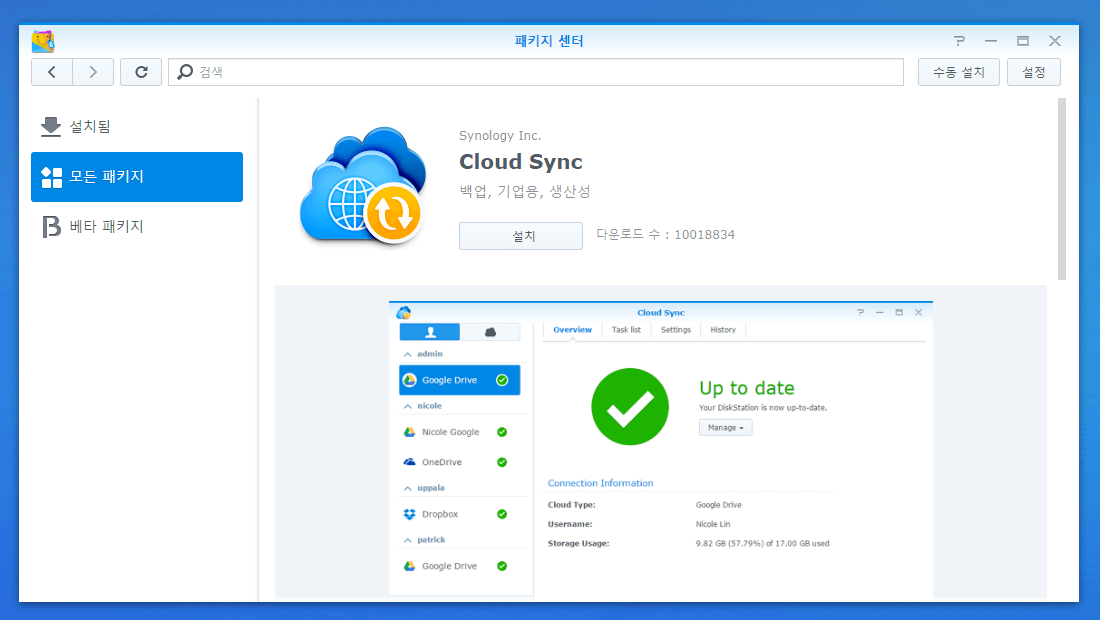Click the Storage Usage value text
1100x620 pixels.
763,544
